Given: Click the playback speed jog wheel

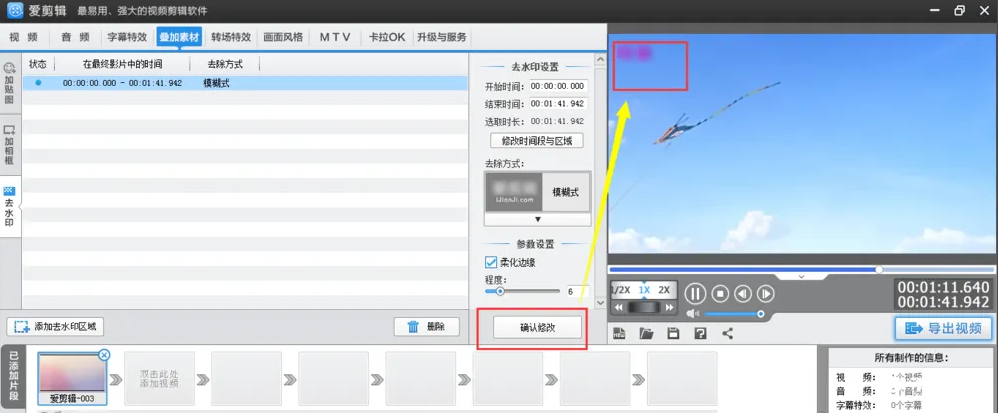Looking at the screenshot, I should (x=643, y=307).
